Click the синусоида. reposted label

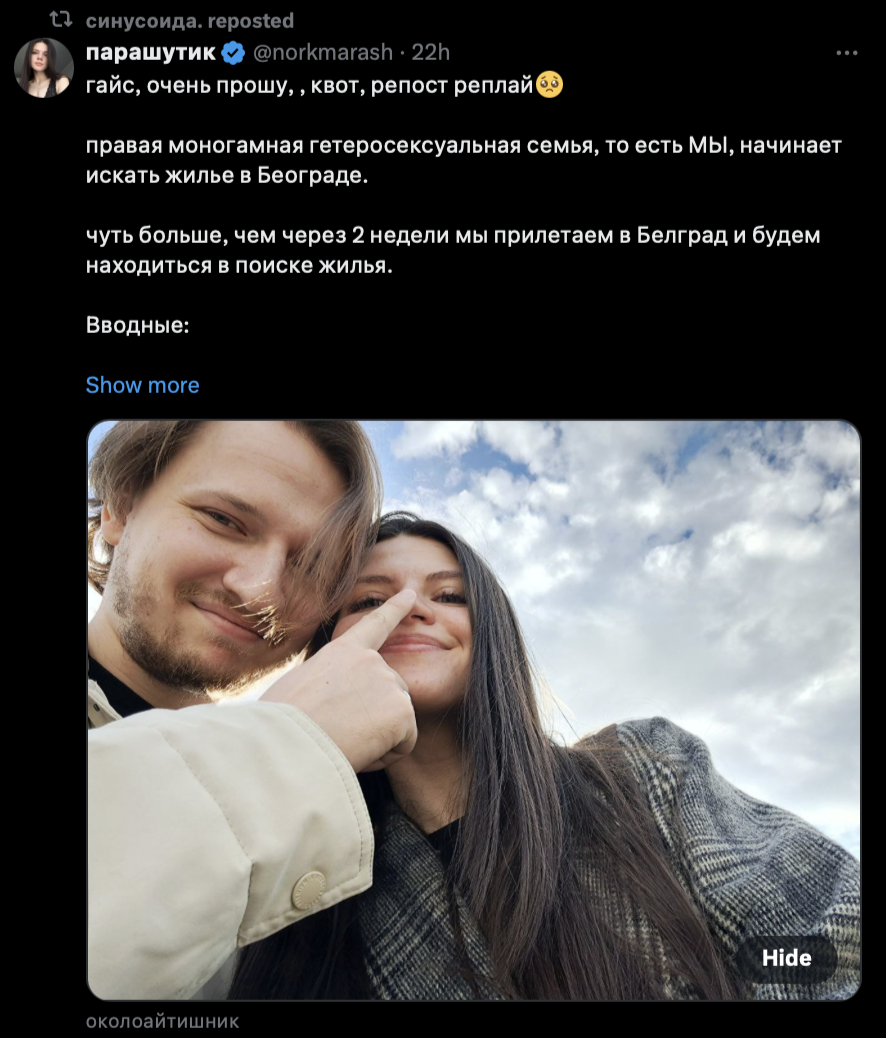[x=190, y=21]
